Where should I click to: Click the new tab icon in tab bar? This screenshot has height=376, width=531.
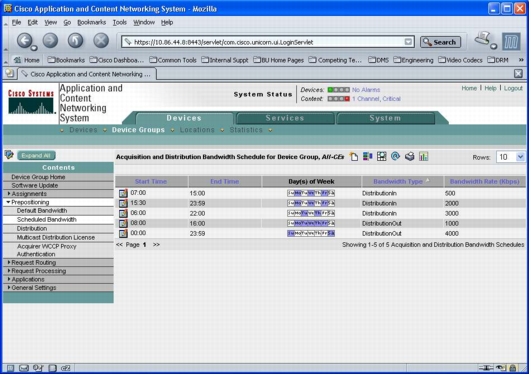click(10, 73)
